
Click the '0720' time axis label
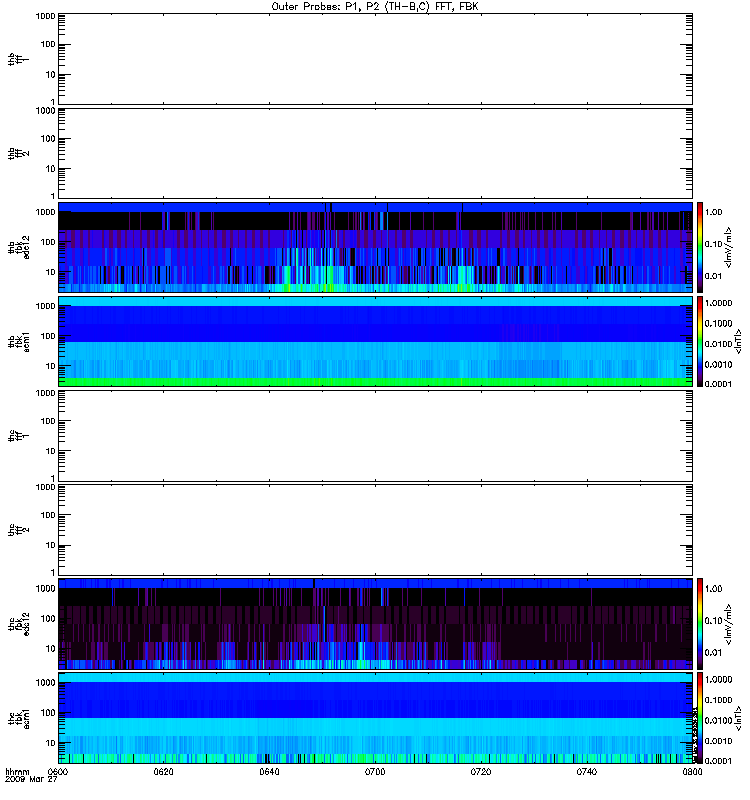click(481, 772)
